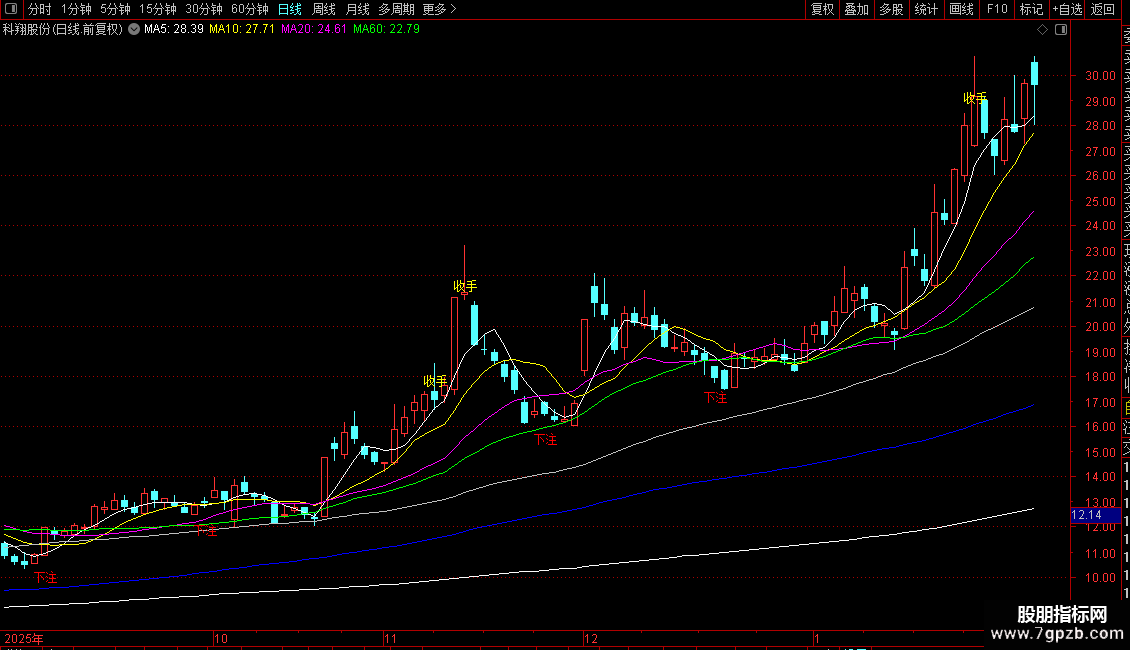Click the 标记 mark button

(x=1031, y=9)
